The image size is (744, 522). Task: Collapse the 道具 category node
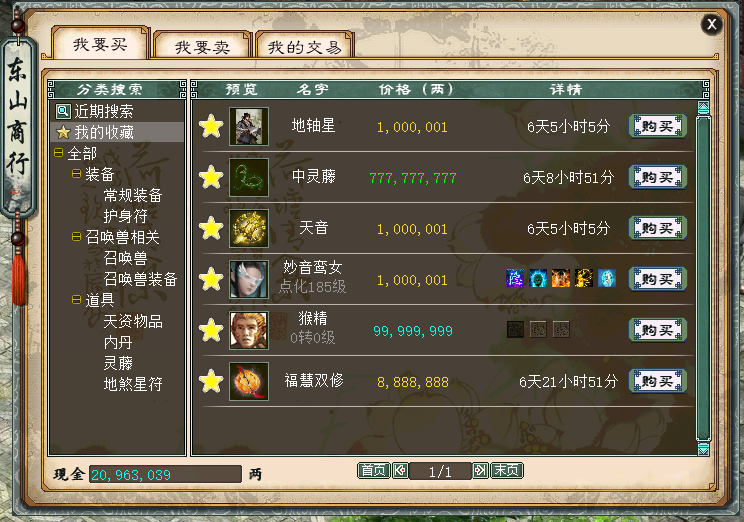pos(76,299)
